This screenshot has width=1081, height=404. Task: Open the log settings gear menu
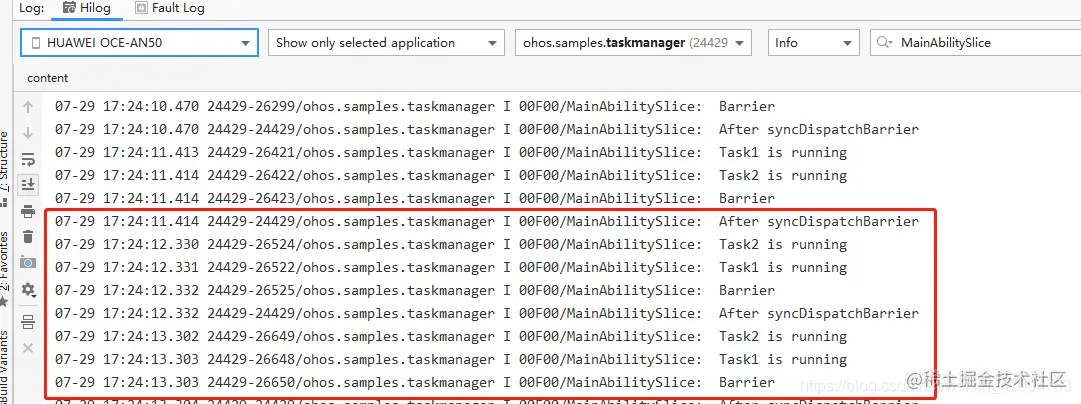[x=28, y=289]
